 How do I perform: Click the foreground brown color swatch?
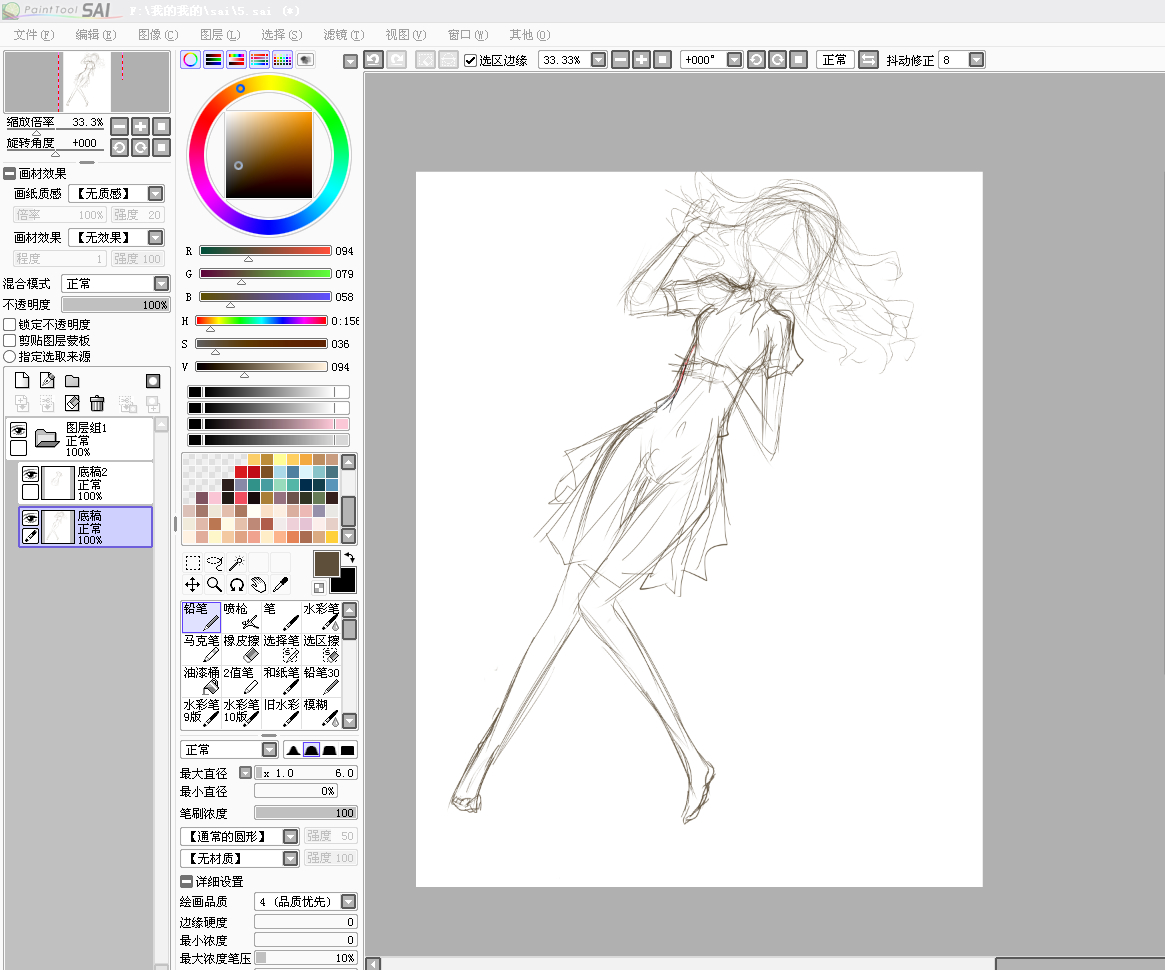click(x=327, y=564)
